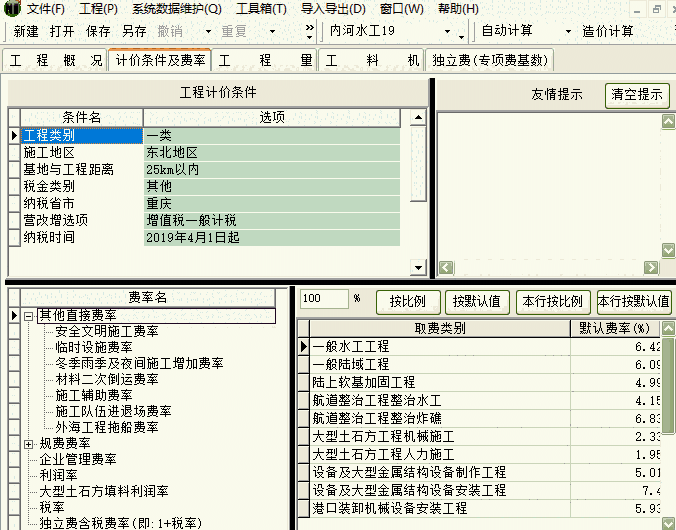Open the 窗口(W) menu

[x=402, y=9]
